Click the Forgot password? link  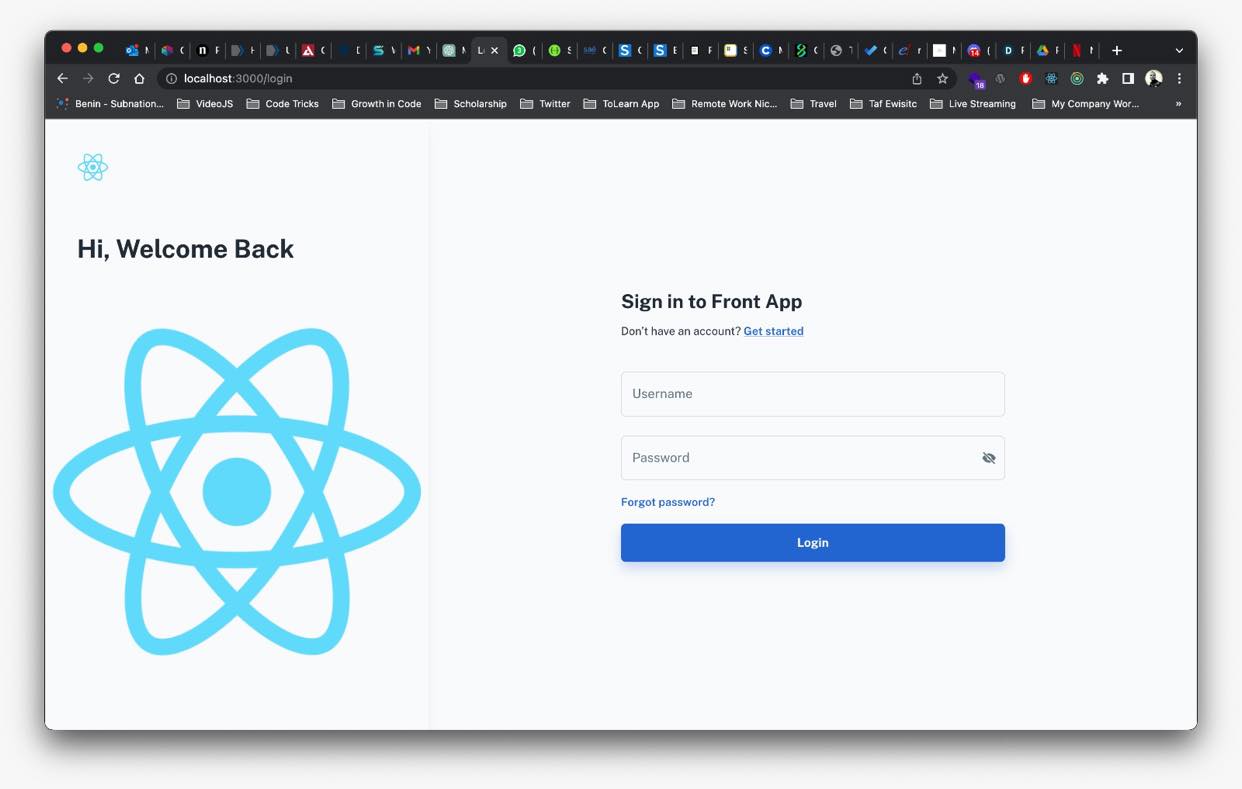point(668,502)
